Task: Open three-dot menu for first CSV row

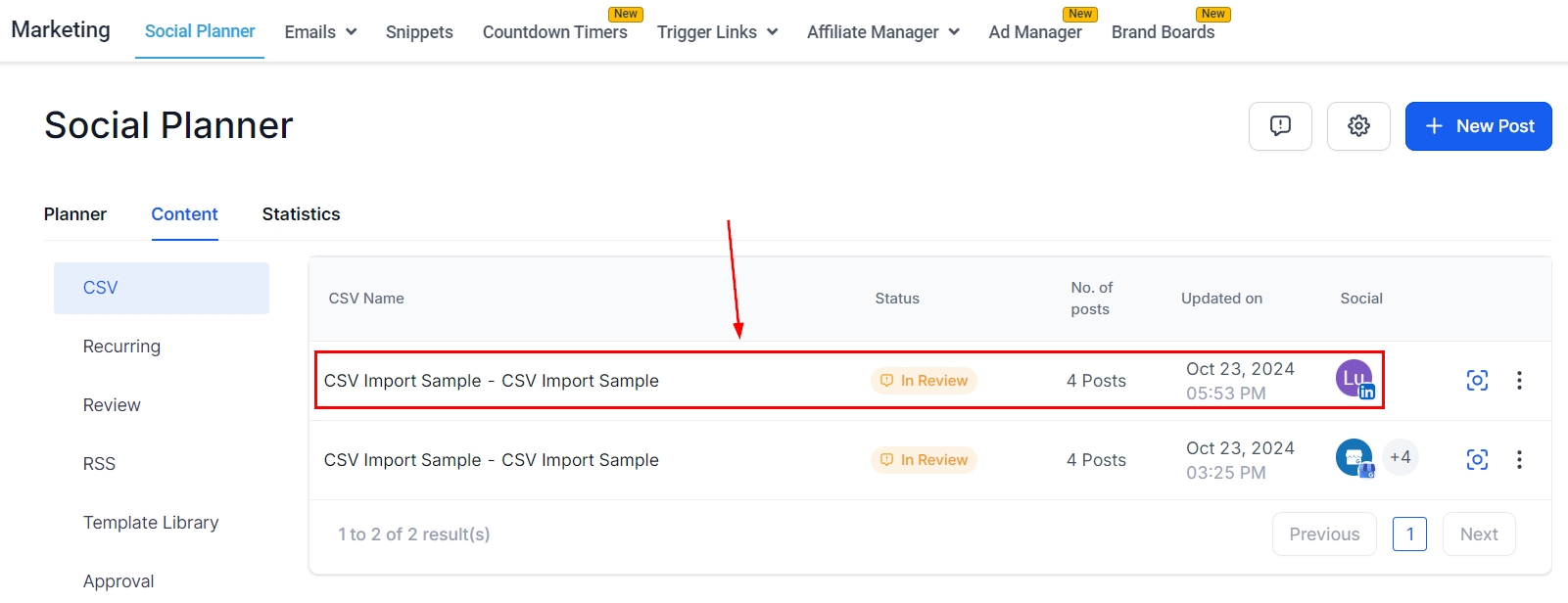Action: pos(1519,381)
